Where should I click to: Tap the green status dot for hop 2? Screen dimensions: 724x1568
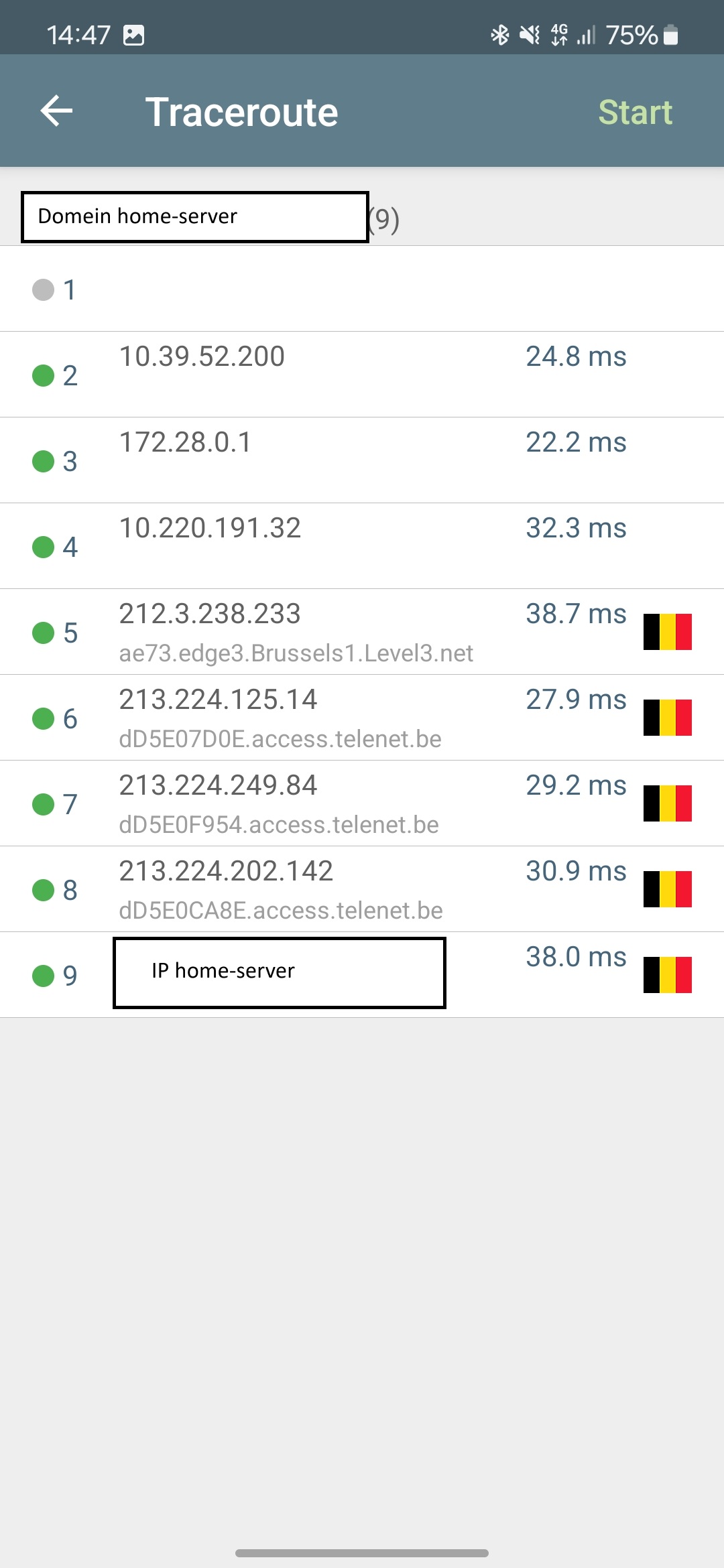coord(44,375)
